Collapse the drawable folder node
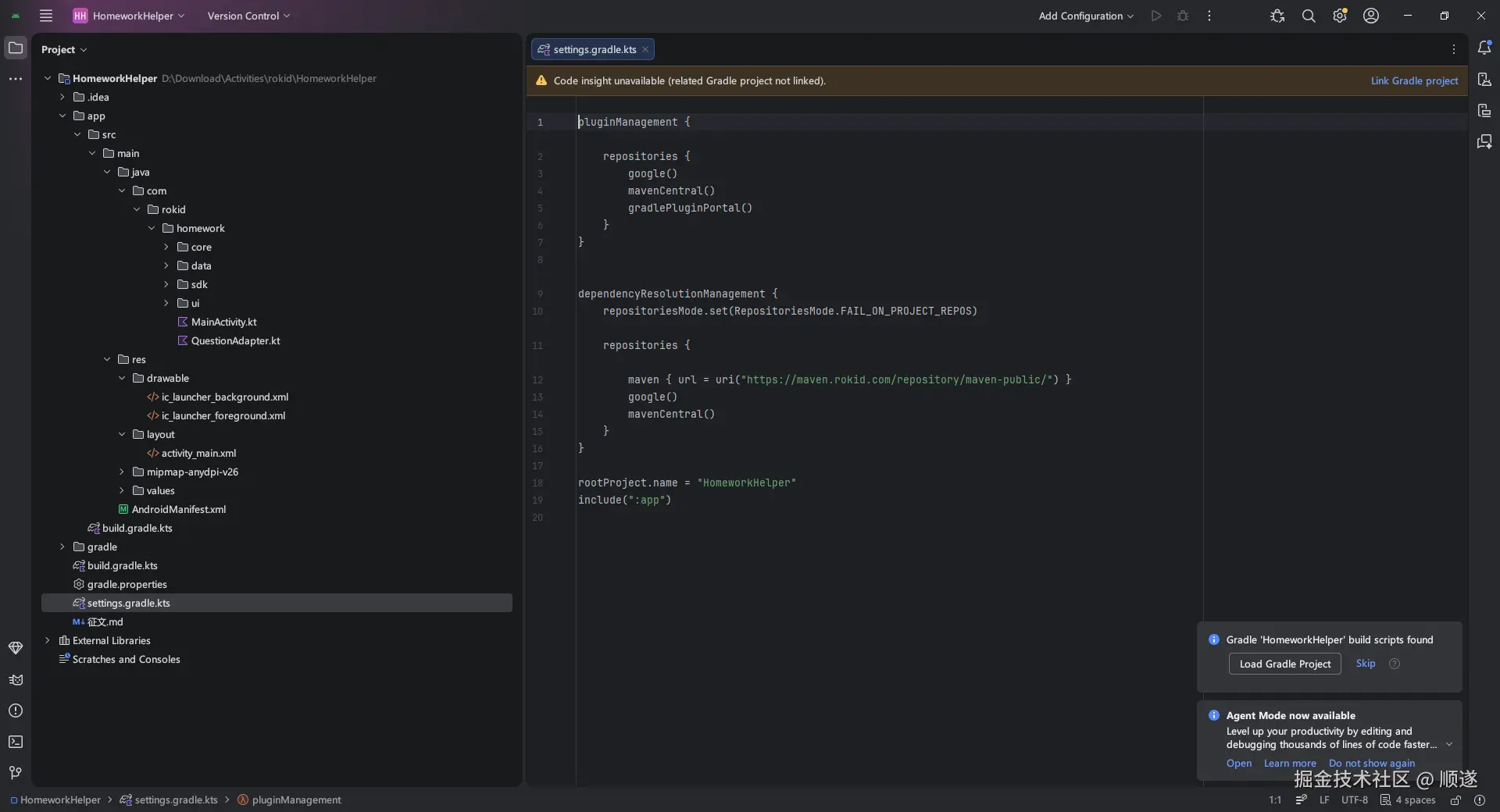This screenshot has height=812, width=1500. (x=122, y=378)
